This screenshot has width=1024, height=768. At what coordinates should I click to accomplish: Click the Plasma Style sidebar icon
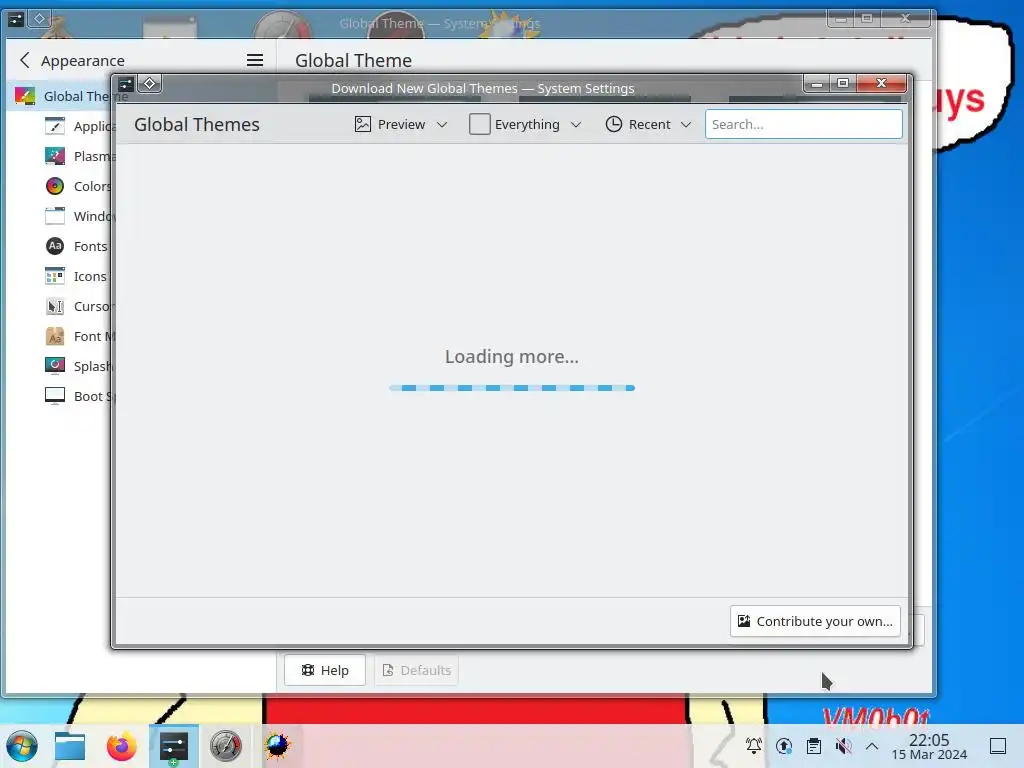55,155
